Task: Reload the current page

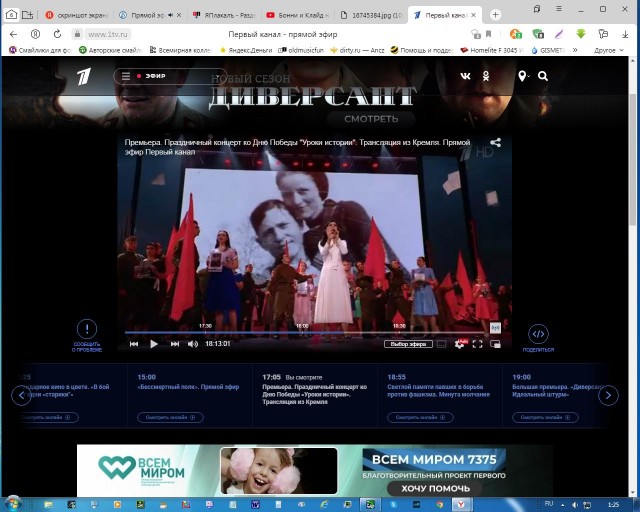Action: click(x=57, y=34)
